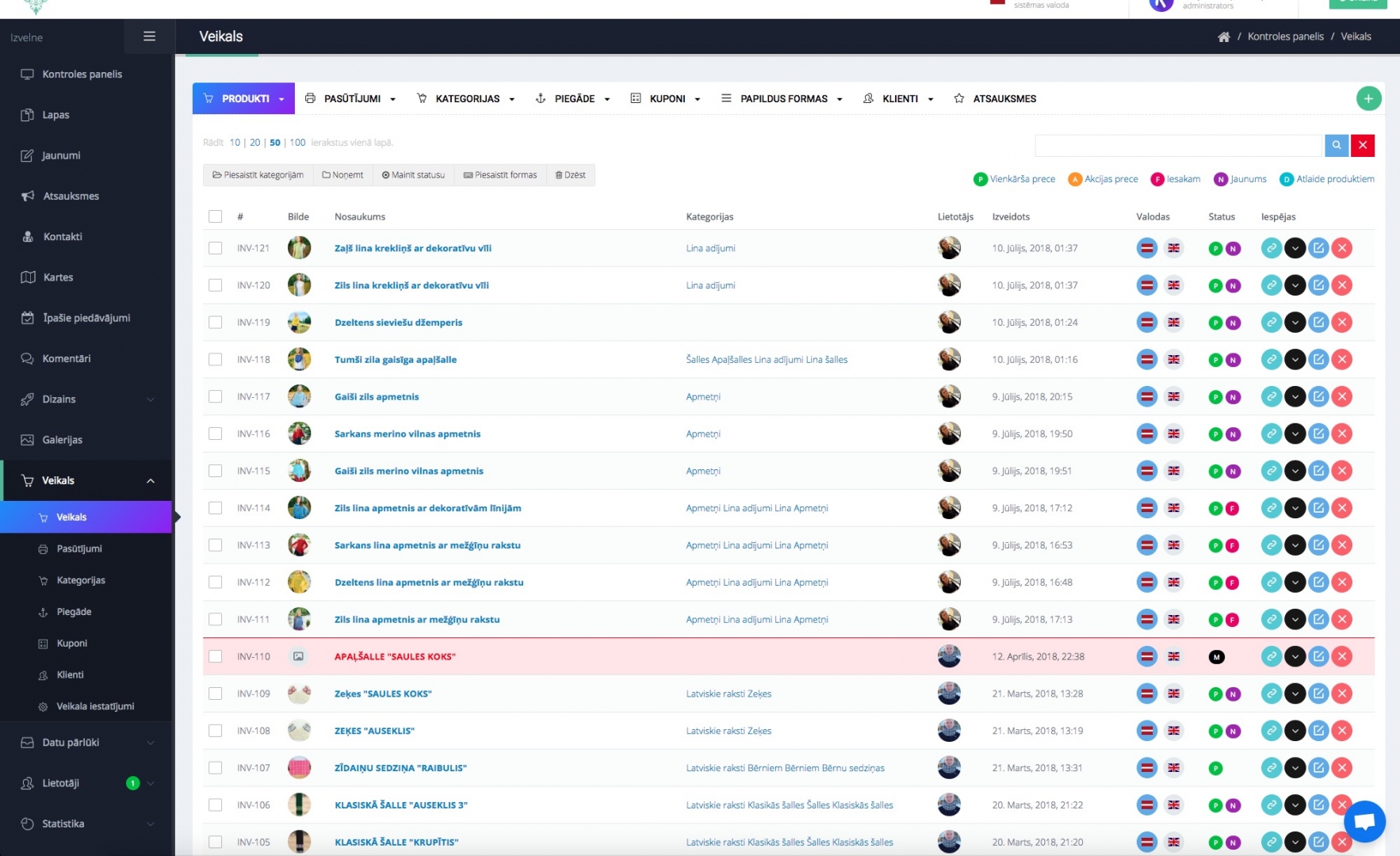Tick checkbox for INV-108
1400x856 pixels.
pyautogui.click(x=215, y=731)
